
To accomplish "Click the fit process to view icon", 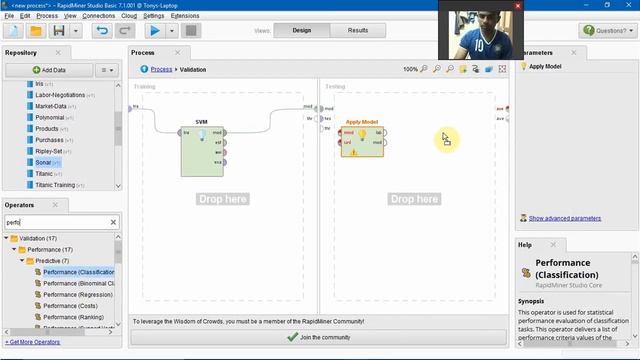I will pos(502,69).
